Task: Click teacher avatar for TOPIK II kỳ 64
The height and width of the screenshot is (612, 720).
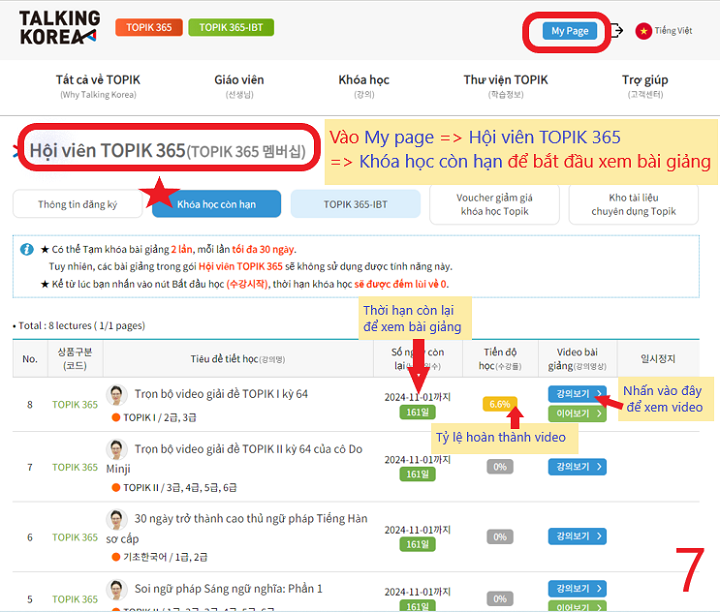Action: [x=117, y=449]
